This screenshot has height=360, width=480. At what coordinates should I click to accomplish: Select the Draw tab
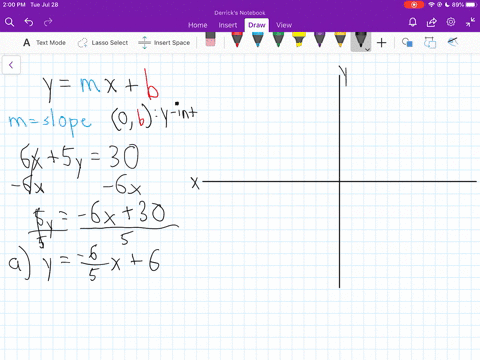(257, 25)
